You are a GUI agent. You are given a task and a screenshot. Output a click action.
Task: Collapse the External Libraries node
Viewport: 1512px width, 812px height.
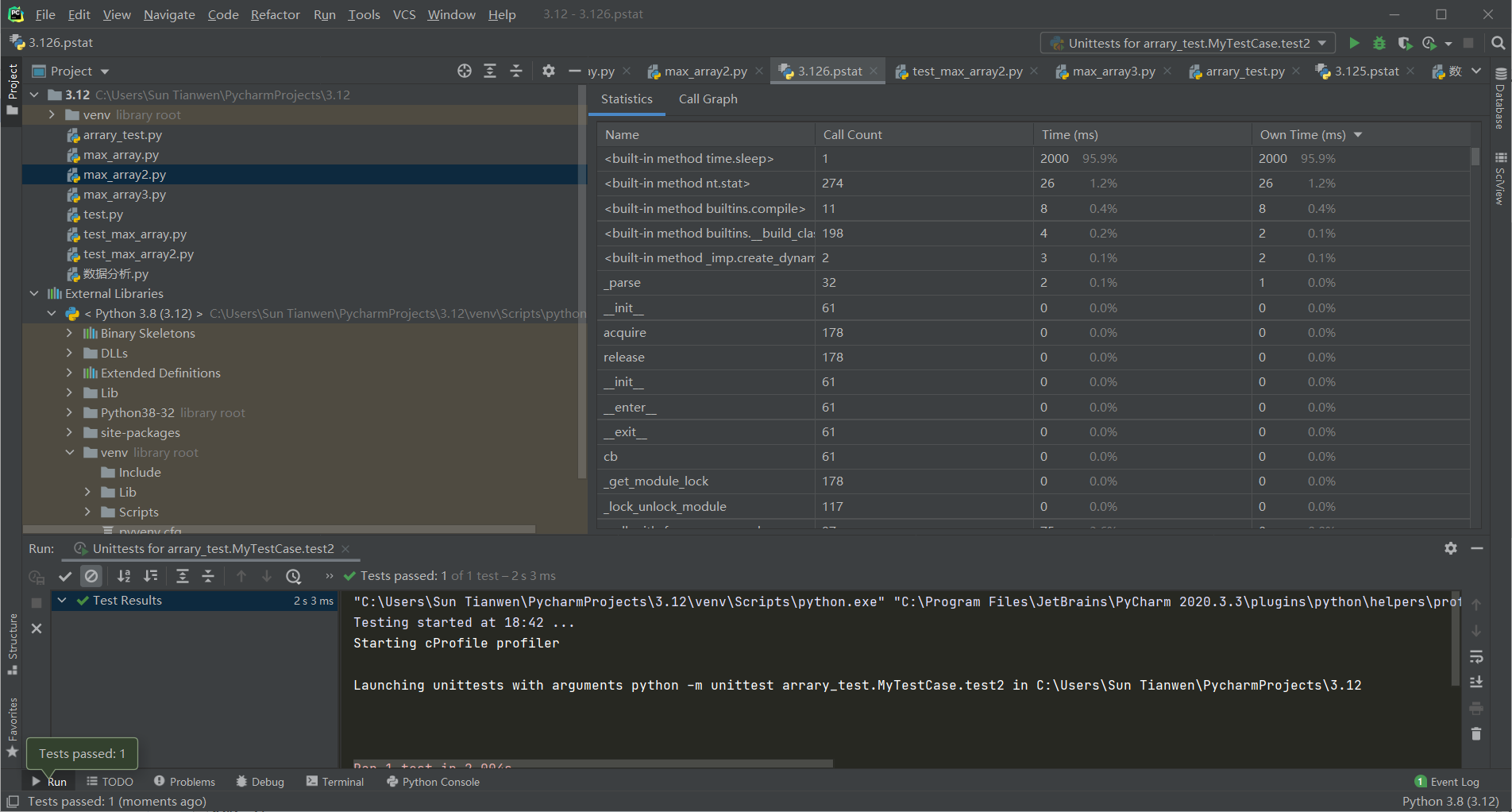[x=34, y=293]
